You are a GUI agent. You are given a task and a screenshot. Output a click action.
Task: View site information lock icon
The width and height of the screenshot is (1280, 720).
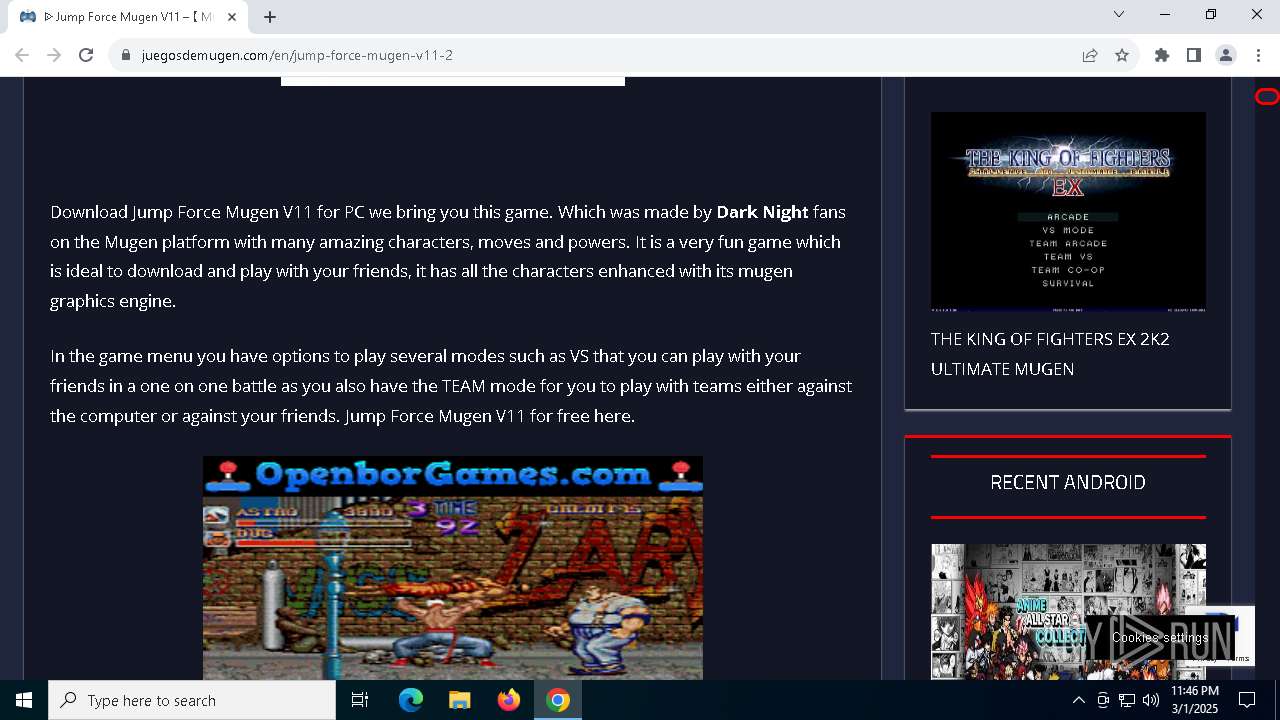(126, 55)
